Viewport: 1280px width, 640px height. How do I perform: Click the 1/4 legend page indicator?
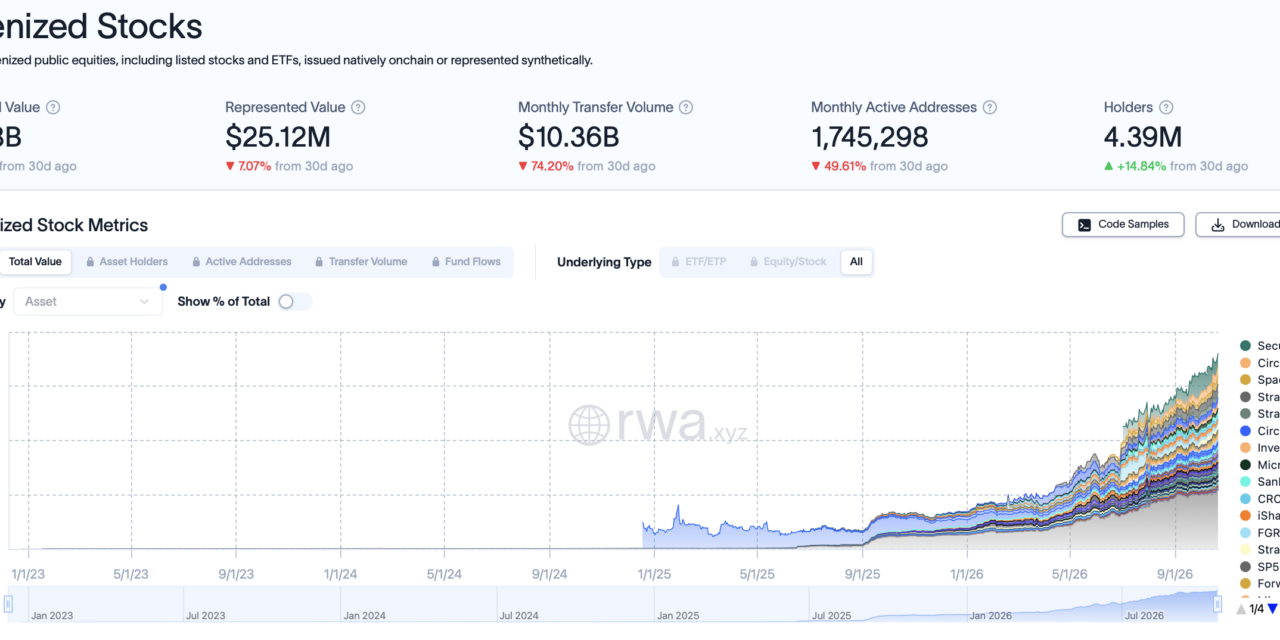coord(1257,608)
